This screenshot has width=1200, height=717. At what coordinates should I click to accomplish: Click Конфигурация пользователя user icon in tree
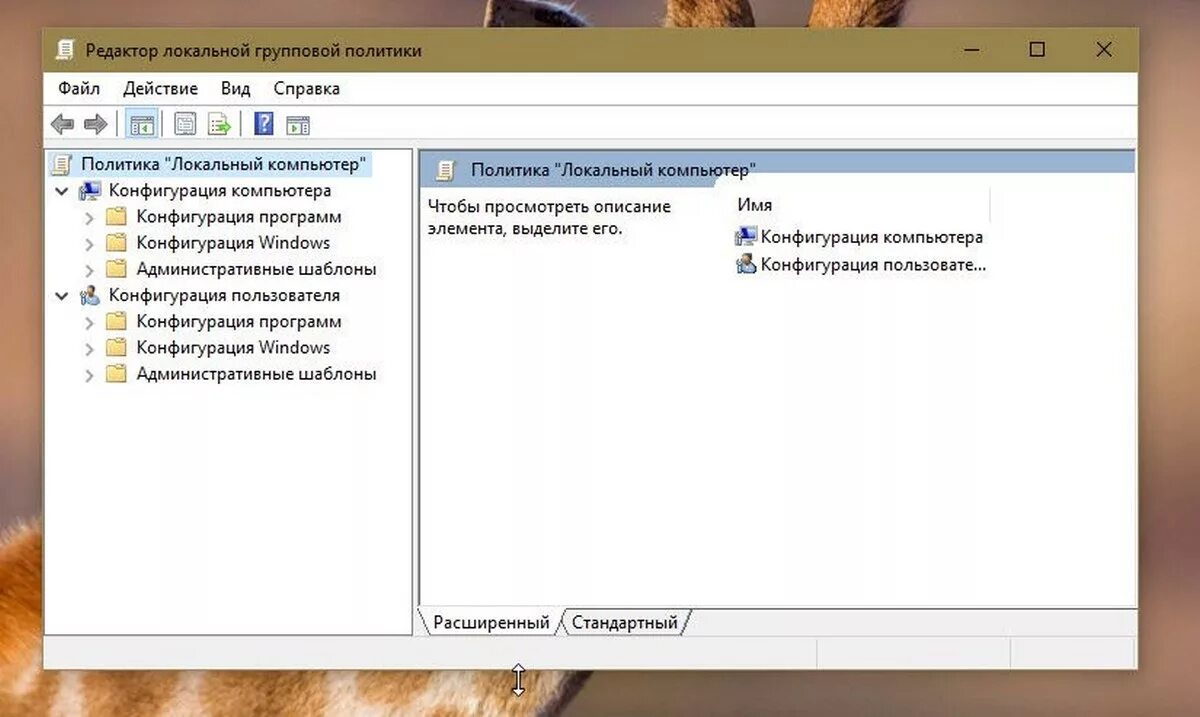[90, 295]
